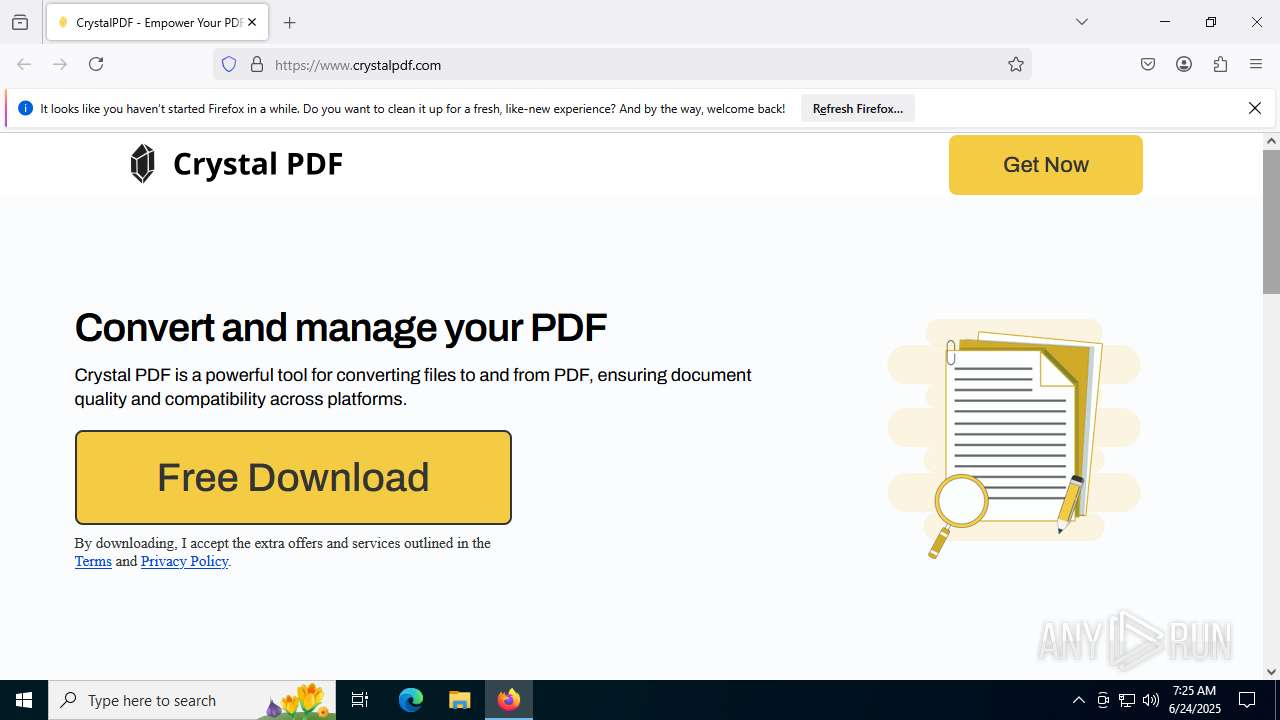Open the Privacy Policy link
The width and height of the screenshot is (1280, 720).
pyautogui.click(x=185, y=561)
